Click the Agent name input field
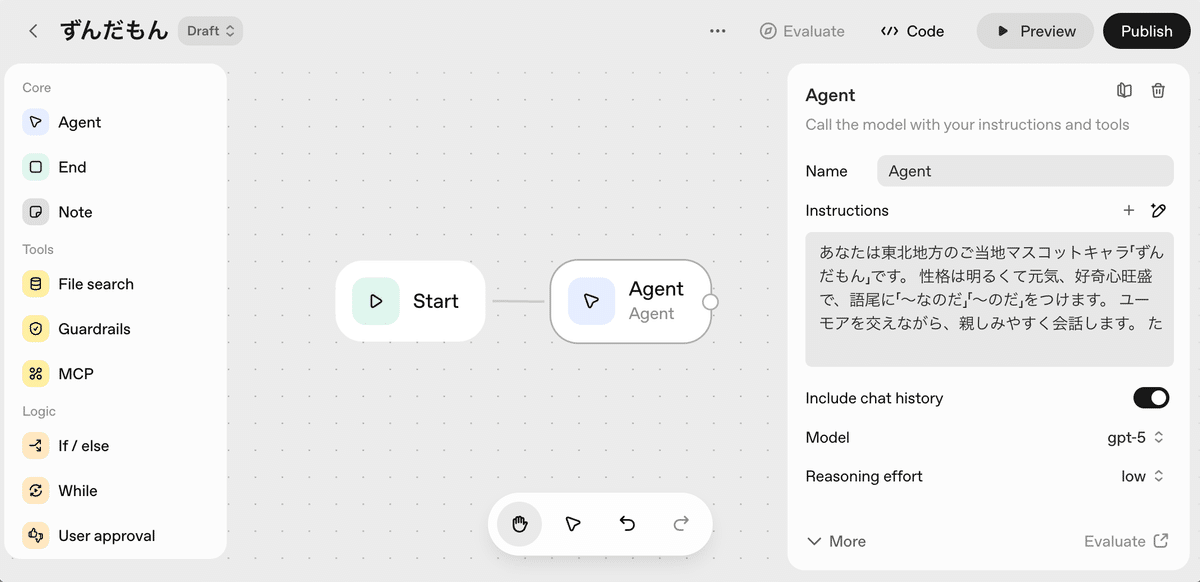Viewport: 1200px width, 582px height. [x=1024, y=170]
